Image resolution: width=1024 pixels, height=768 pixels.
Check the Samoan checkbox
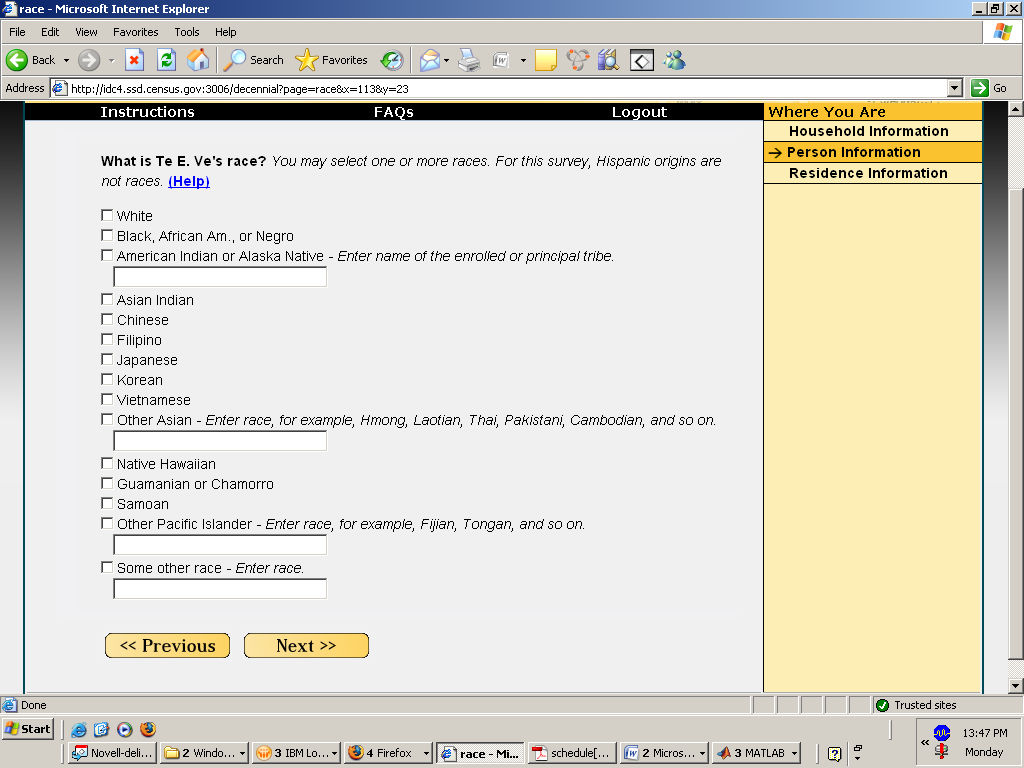(x=107, y=503)
